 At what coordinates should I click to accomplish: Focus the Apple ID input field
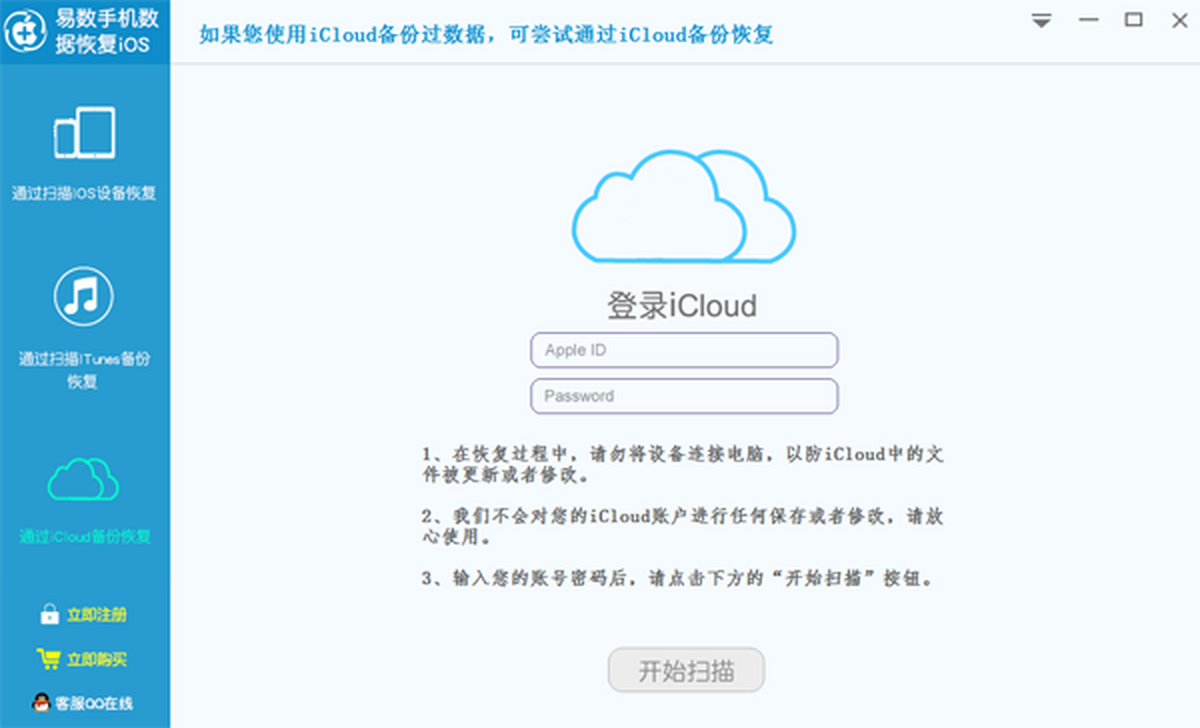point(684,351)
